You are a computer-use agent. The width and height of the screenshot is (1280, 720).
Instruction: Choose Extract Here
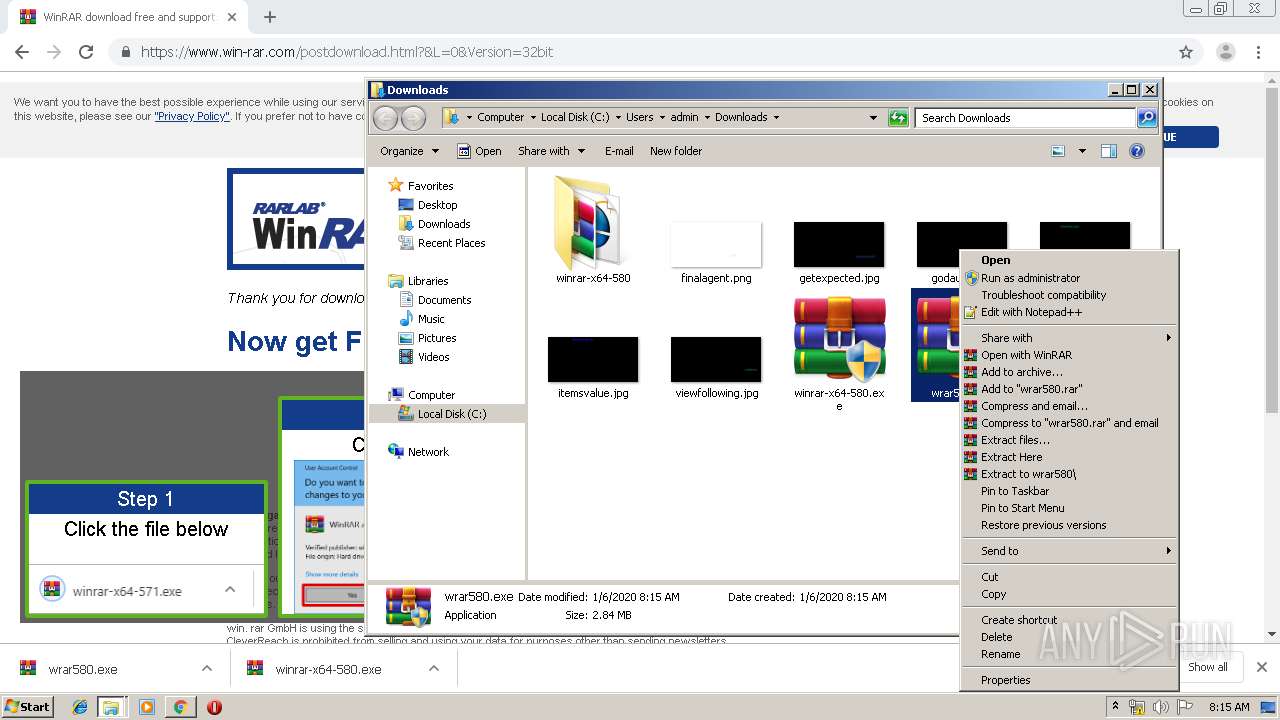[x=1070, y=457]
